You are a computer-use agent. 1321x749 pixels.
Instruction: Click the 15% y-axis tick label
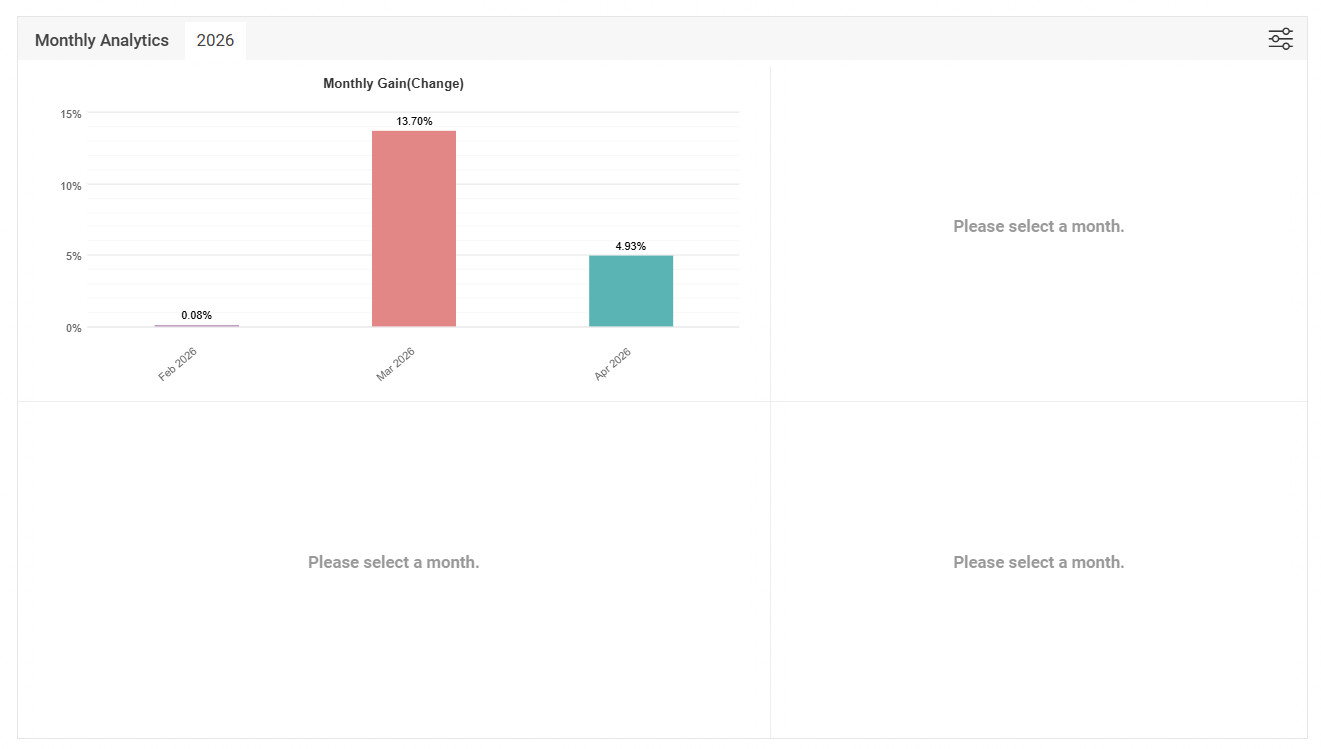point(71,114)
